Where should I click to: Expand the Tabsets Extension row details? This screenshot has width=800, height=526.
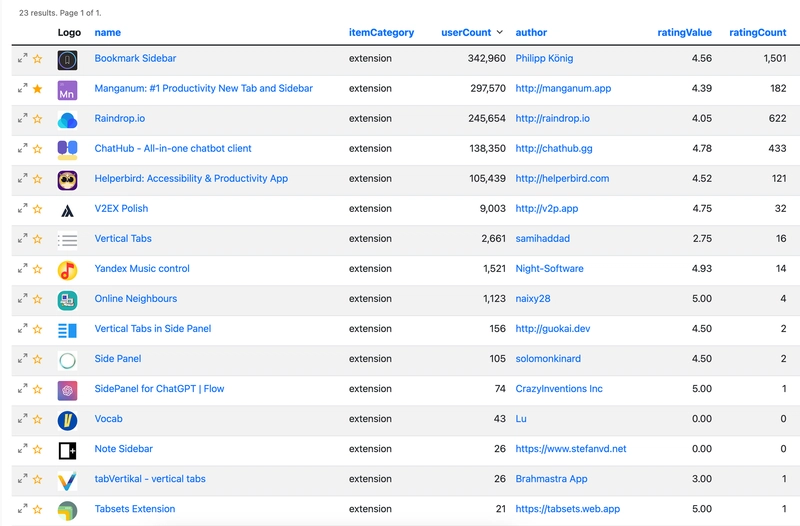pyautogui.click(x=22, y=509)
